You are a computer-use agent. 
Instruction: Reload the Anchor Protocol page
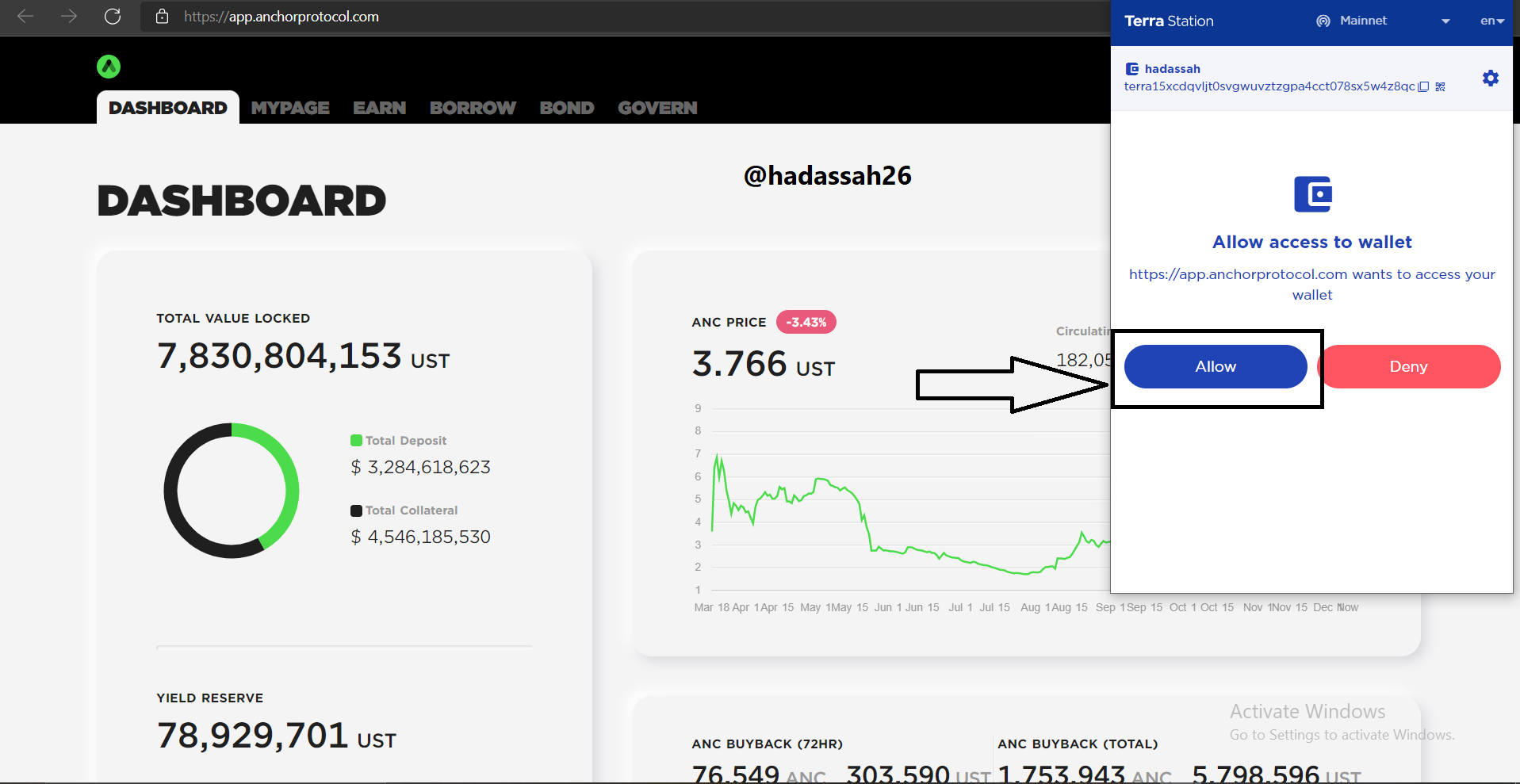tap(113, 17)
